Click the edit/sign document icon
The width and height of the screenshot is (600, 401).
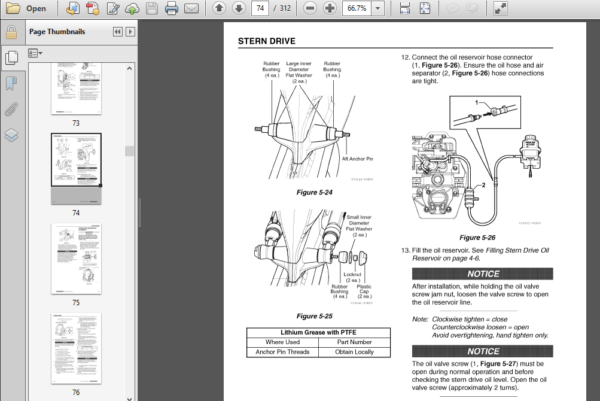112,8
